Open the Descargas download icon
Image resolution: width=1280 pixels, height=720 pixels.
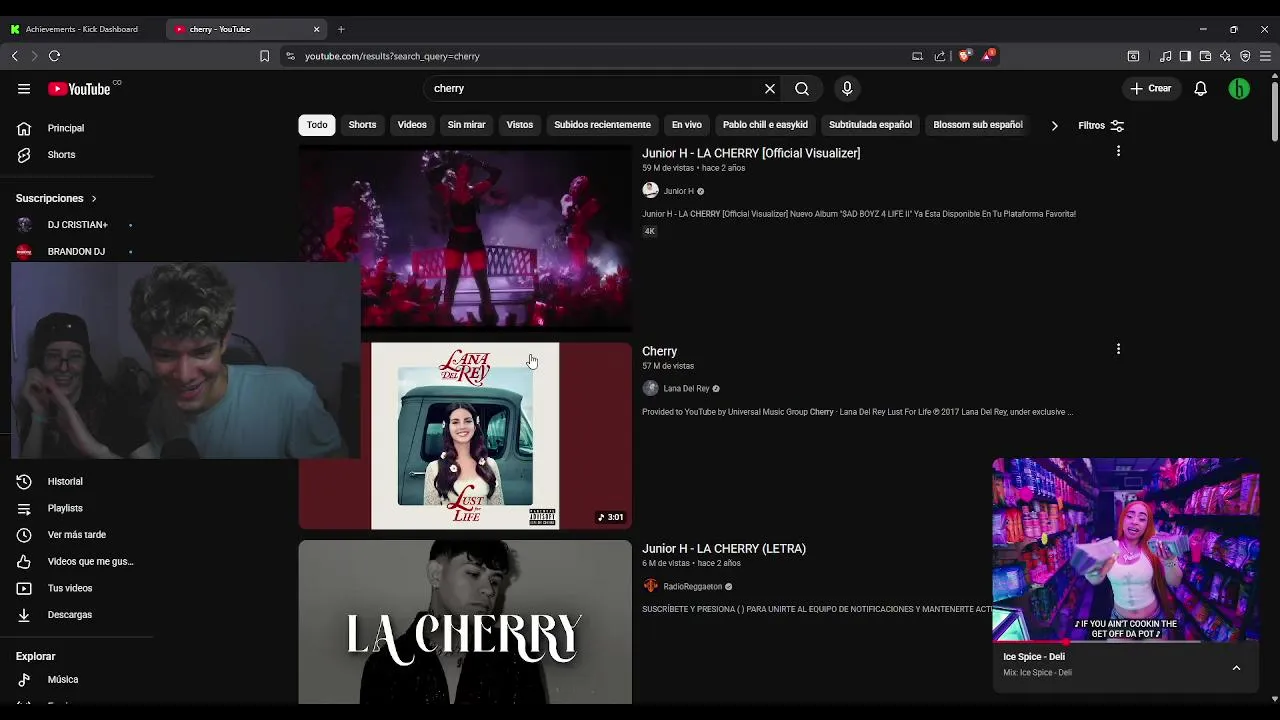[24, 615]
